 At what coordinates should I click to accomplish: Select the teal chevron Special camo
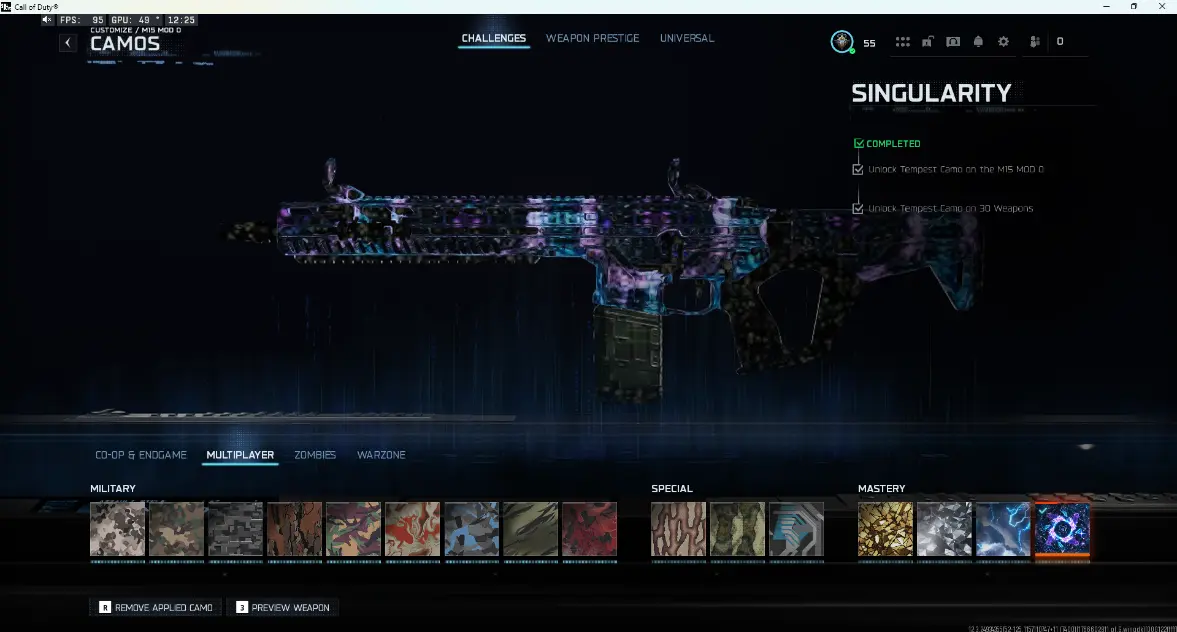tap(796, 530)
